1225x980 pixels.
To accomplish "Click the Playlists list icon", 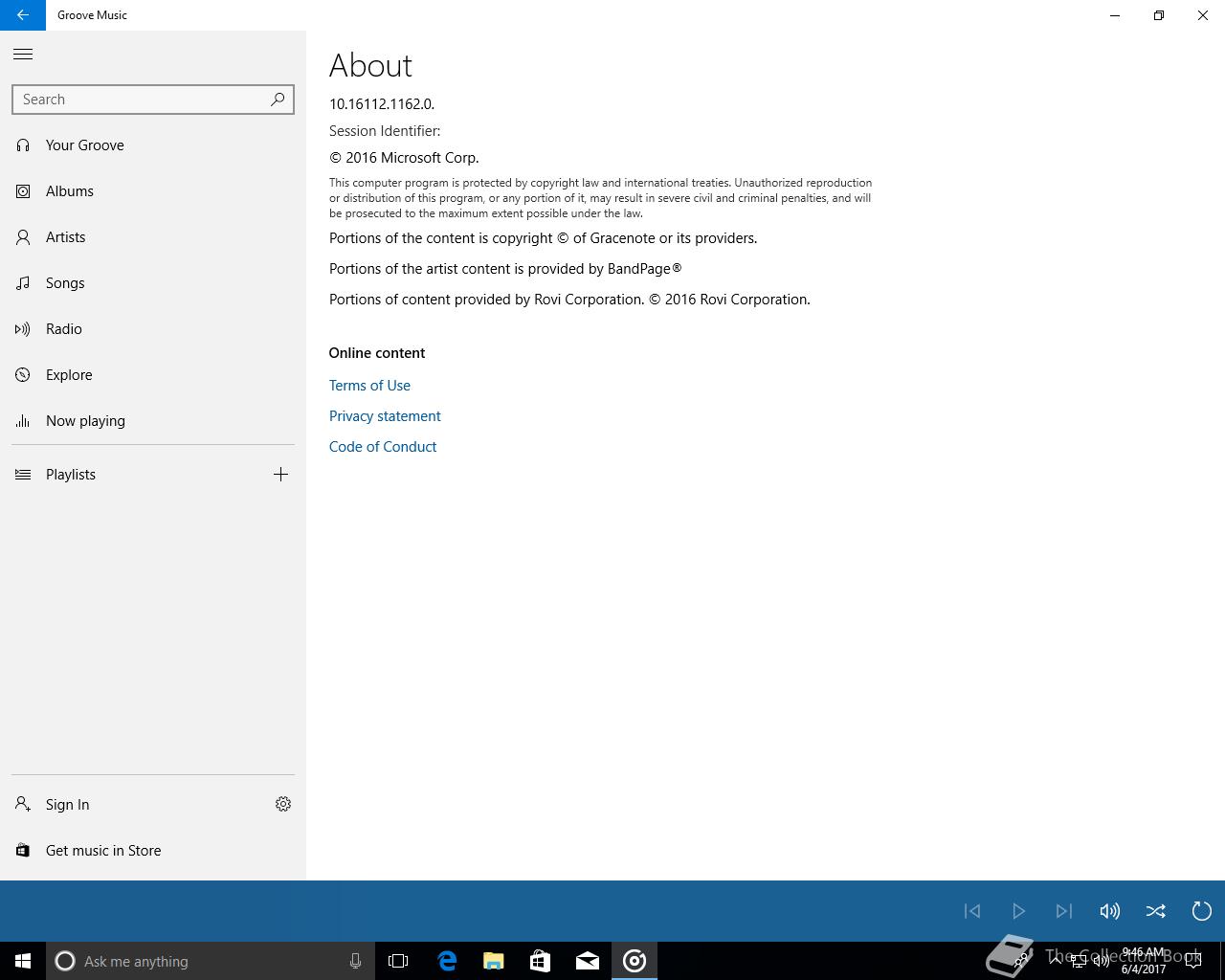I will coord(23,475).
